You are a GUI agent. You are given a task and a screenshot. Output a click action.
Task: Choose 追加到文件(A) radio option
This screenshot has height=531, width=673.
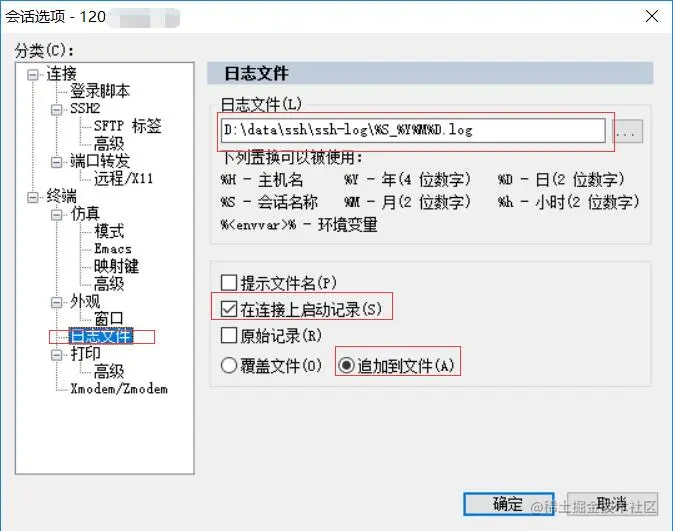point(346,366)
